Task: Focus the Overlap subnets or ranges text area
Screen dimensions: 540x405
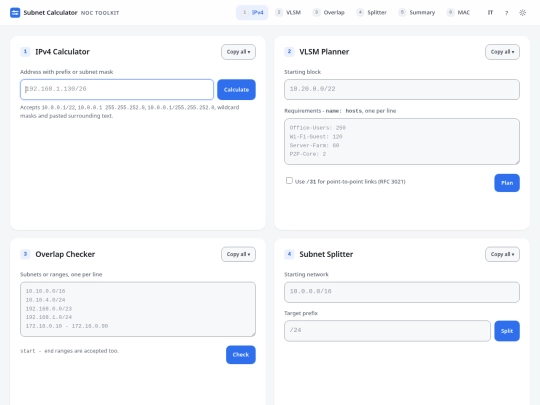Action: pyautogui.click(x=138, y=309)
